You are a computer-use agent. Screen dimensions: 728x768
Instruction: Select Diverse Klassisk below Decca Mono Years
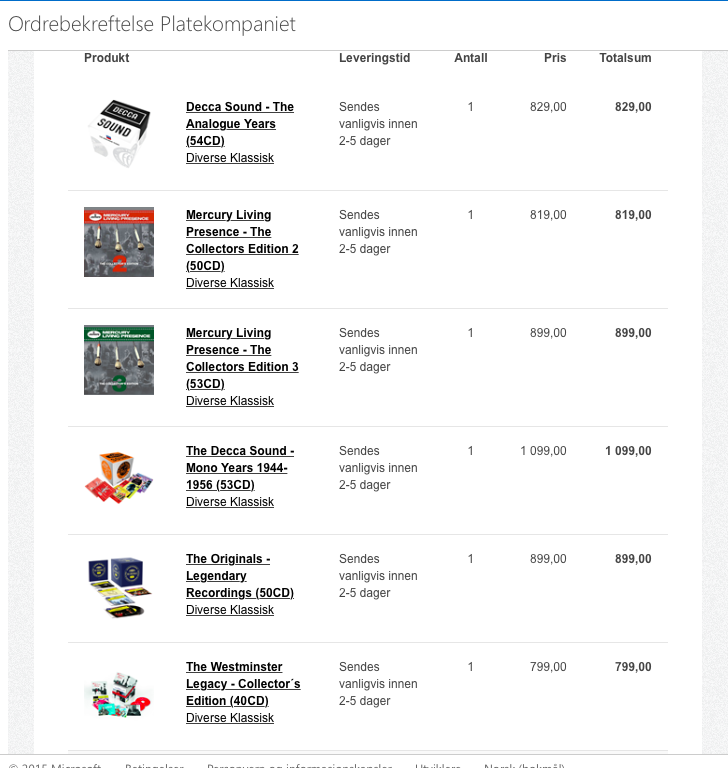click(229, 502)
